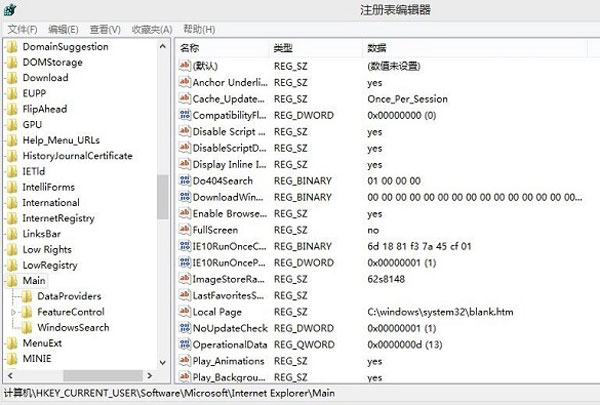Select the GPU key folder icon
The image size is (600, 405).
point(11,125)
